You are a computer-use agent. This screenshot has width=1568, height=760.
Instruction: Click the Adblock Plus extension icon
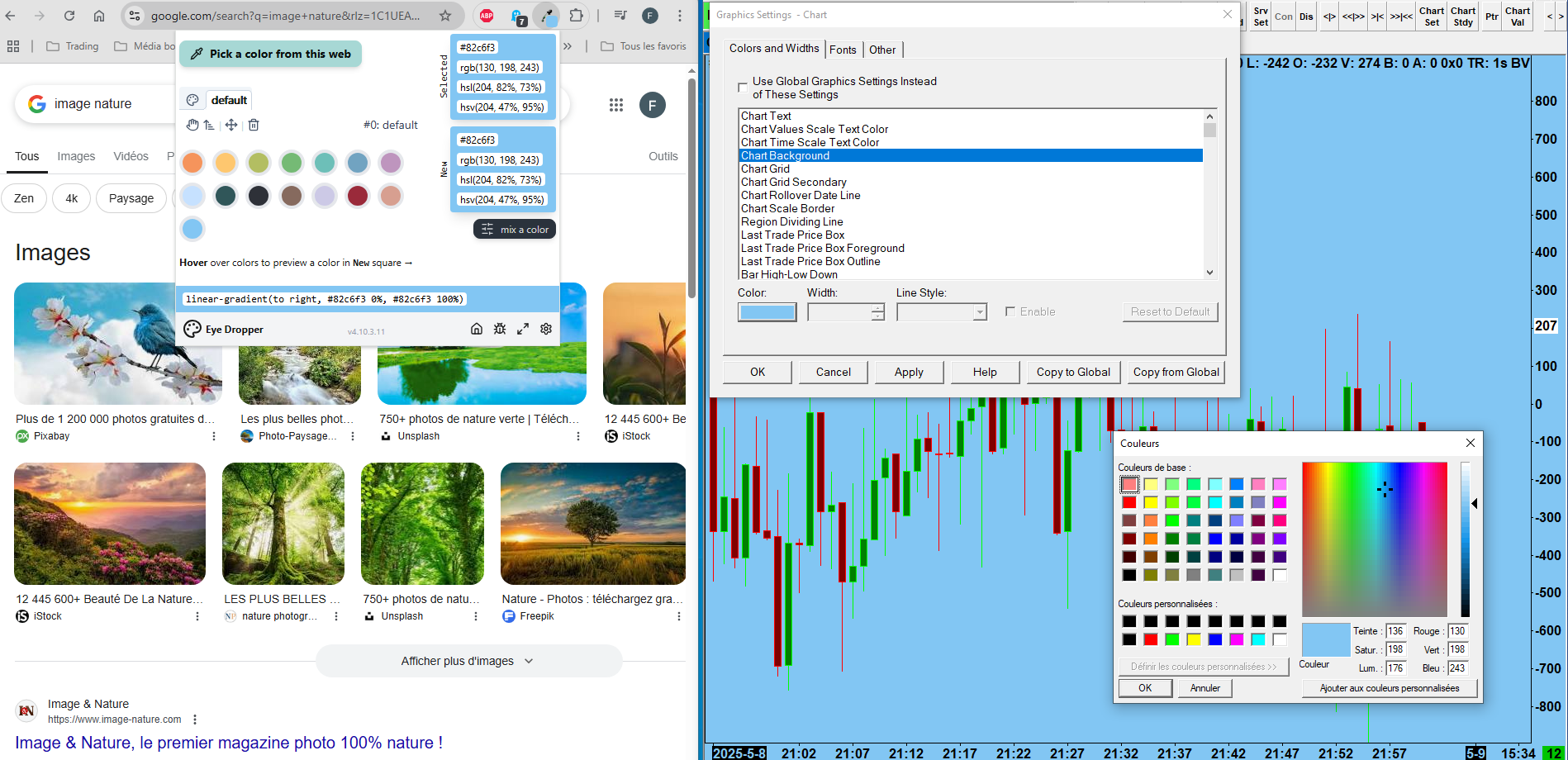click(487, 16)
